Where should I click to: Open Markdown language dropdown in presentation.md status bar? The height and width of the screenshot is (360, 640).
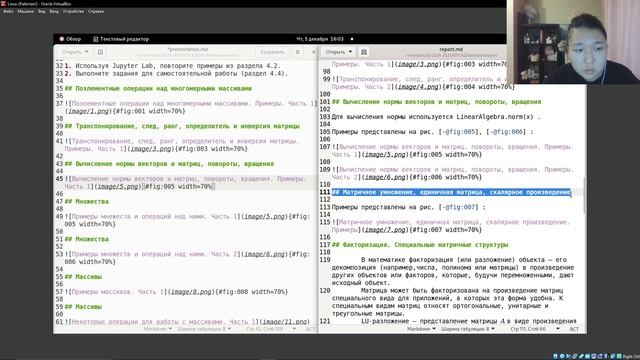point(158,329)
